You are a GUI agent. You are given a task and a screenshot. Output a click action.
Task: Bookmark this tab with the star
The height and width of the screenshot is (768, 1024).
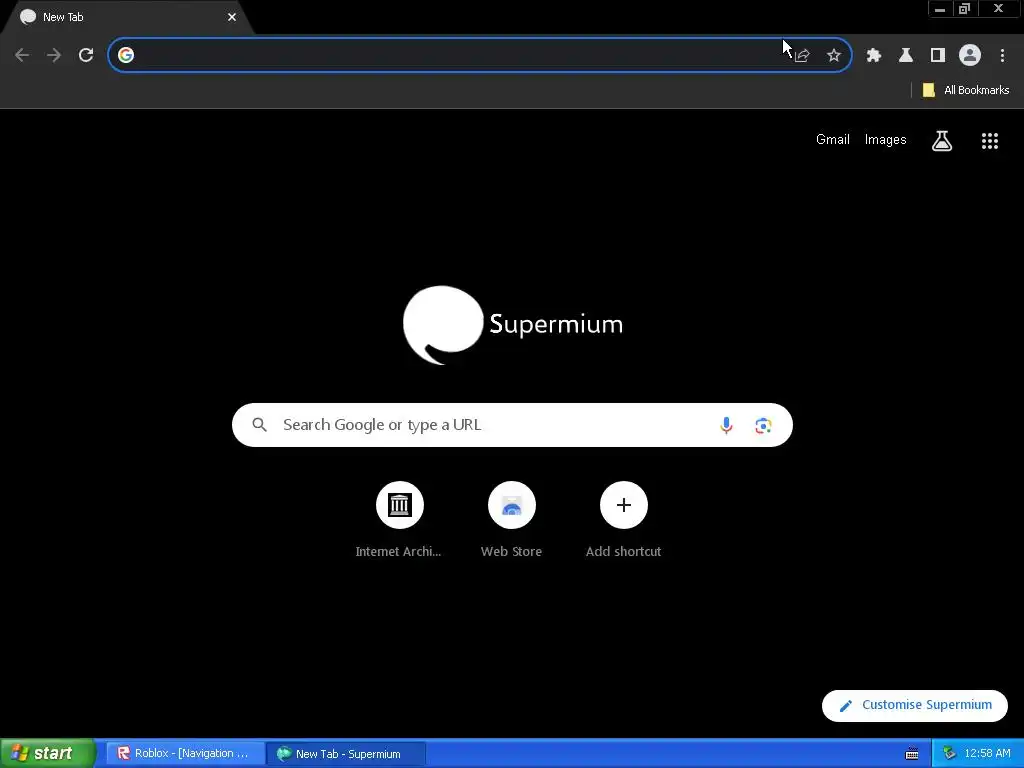[x=834, y=56]
